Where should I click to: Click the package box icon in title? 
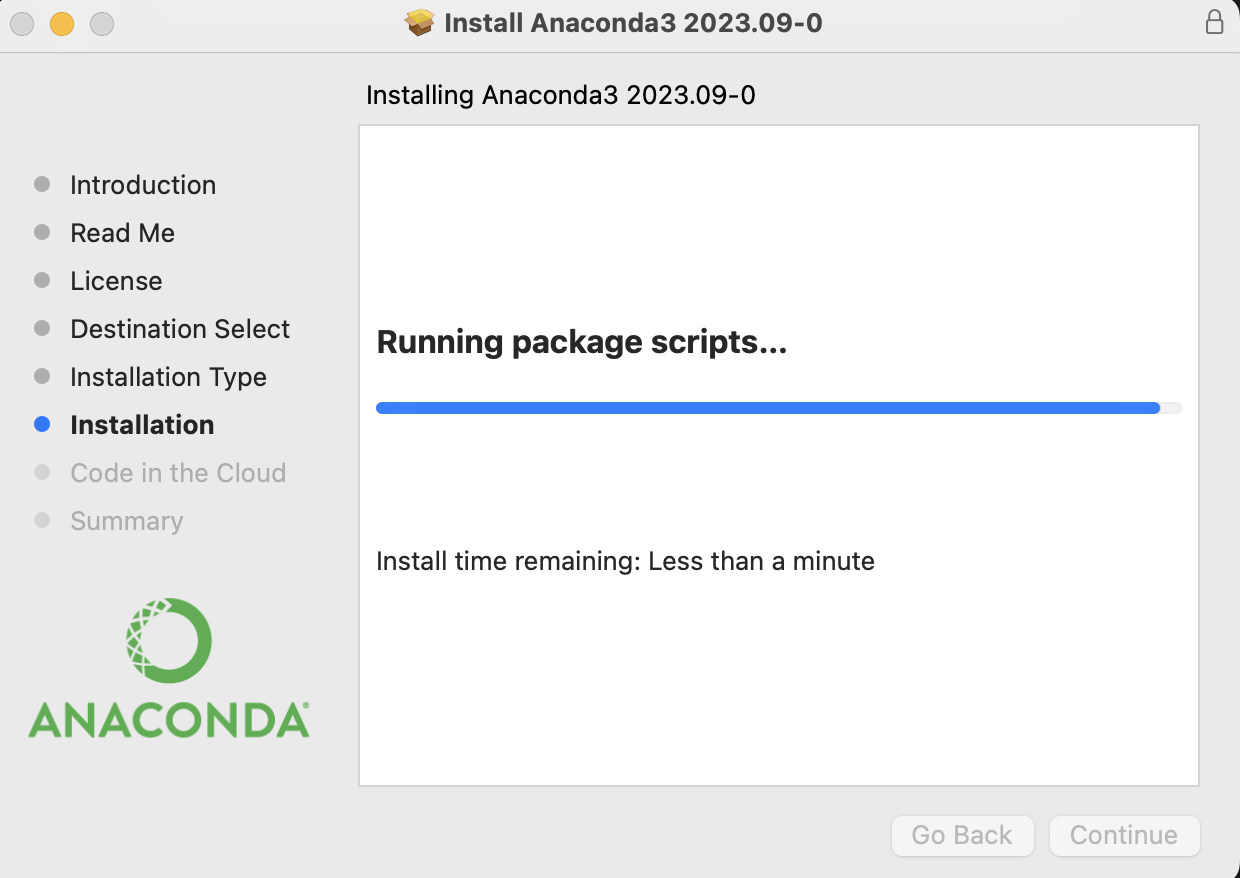point(421,22)
